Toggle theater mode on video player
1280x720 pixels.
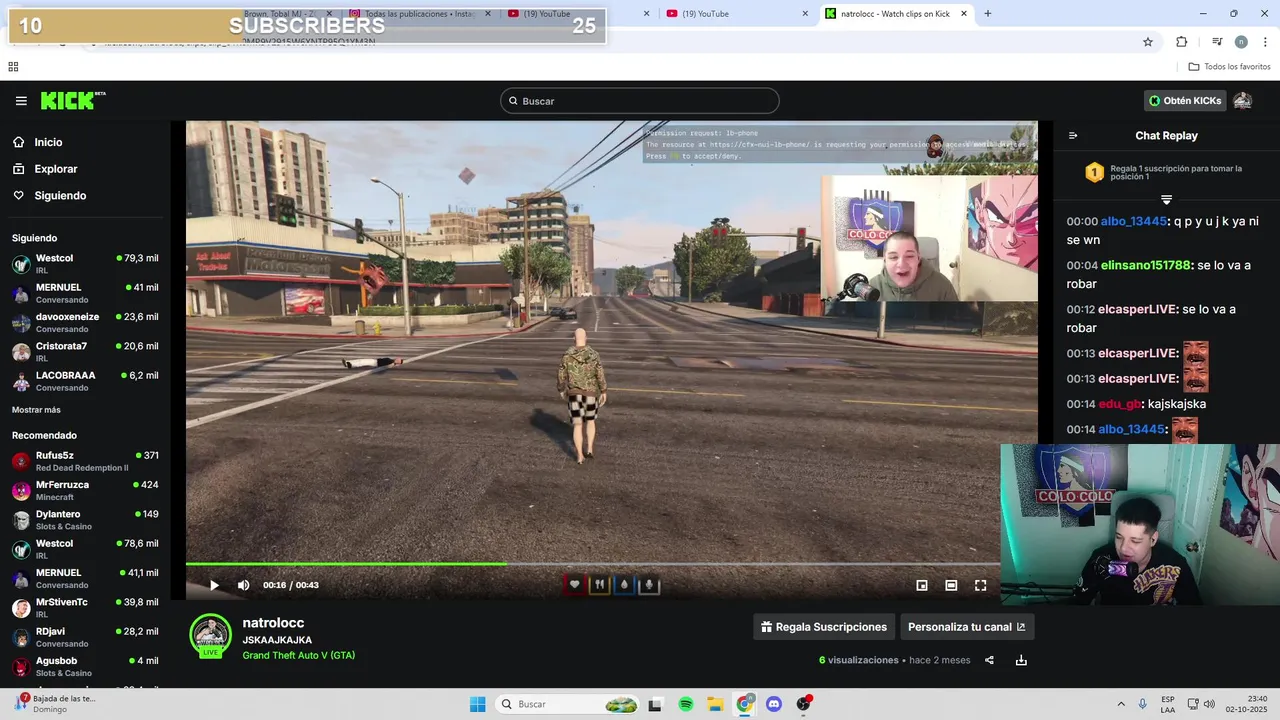click(x=951, y=585)
